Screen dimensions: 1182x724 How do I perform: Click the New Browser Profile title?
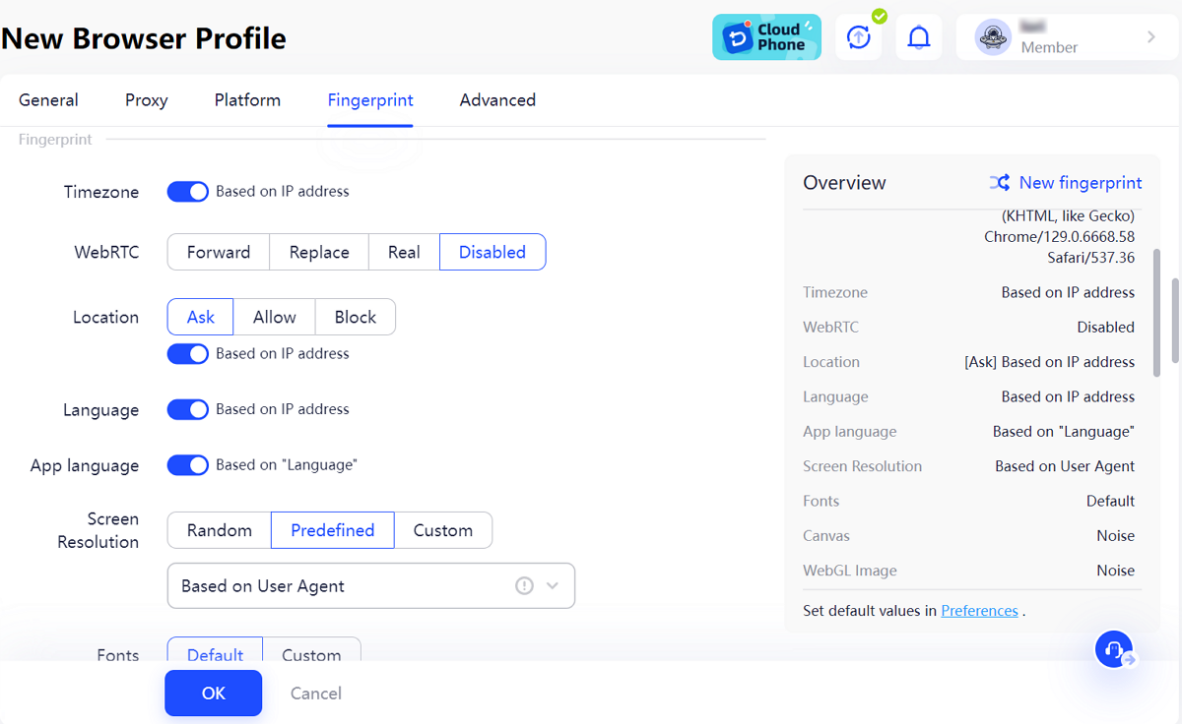144,38
